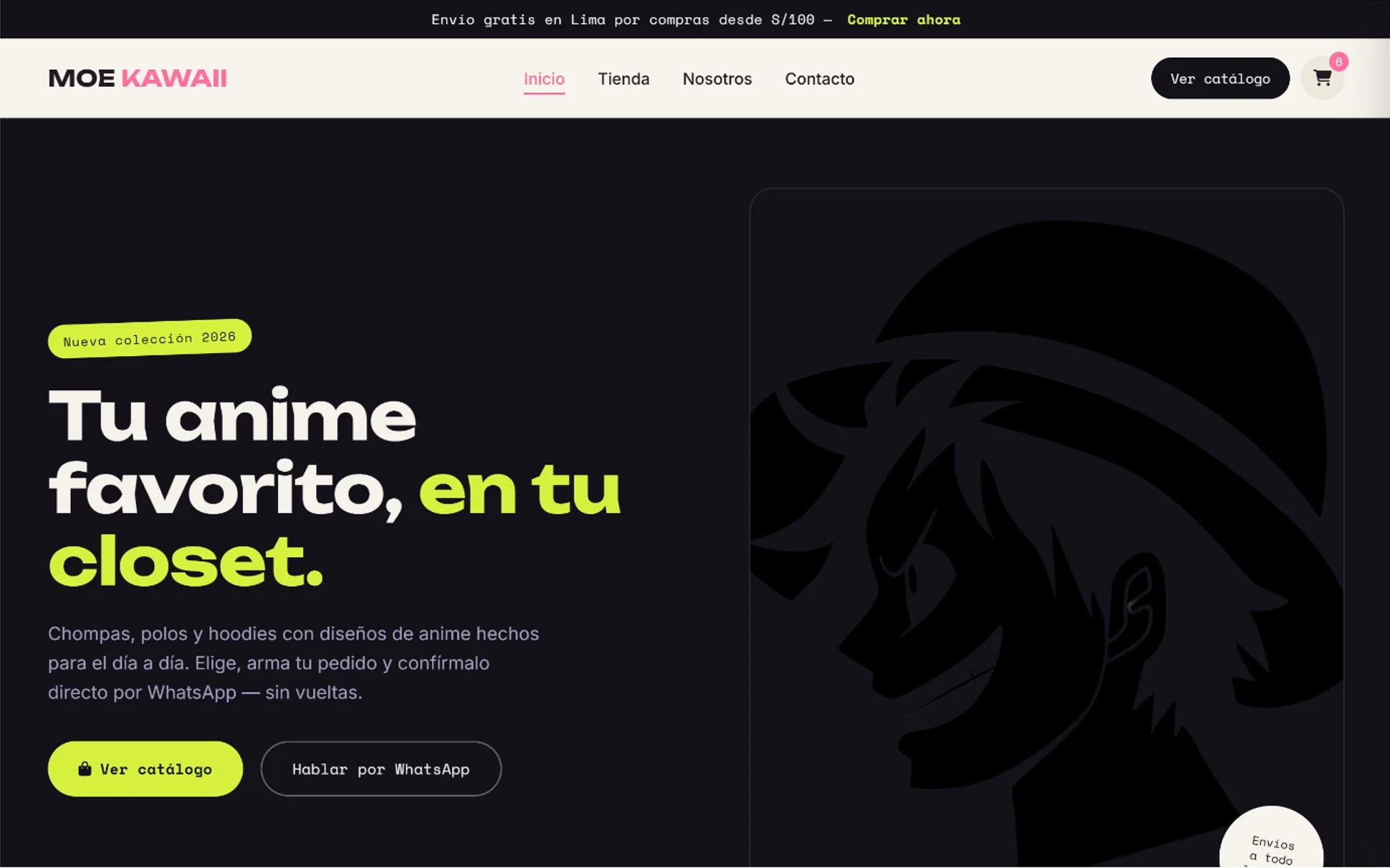
Task: Click the lime Ver catálogo hero button
Action: coord(145,768)
